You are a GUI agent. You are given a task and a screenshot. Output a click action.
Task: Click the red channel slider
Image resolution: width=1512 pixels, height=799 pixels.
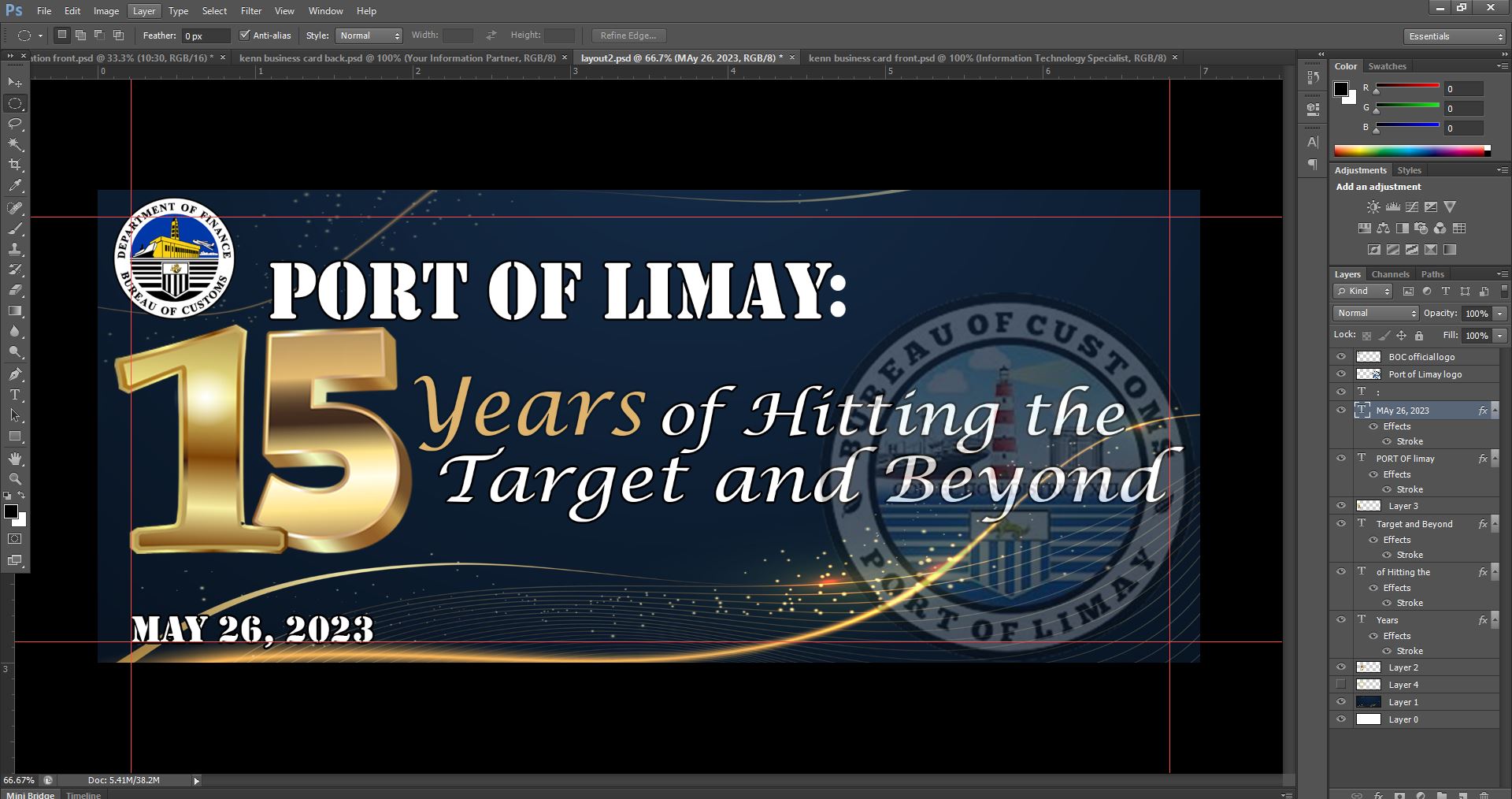1407,86
